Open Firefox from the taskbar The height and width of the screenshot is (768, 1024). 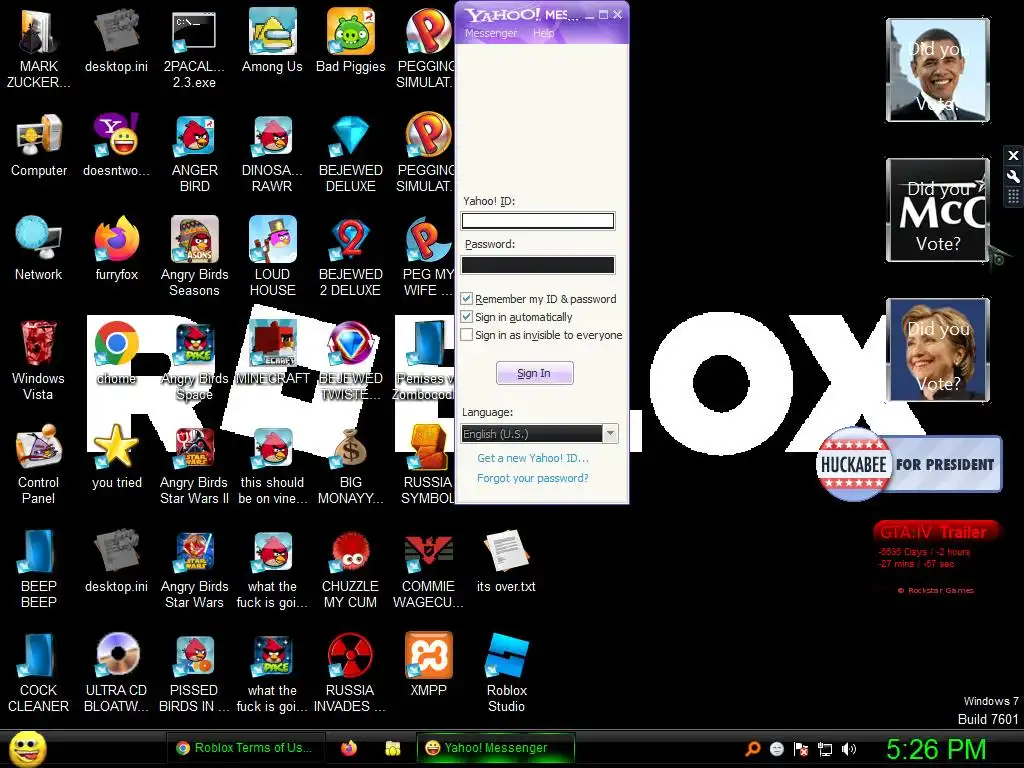349,748
